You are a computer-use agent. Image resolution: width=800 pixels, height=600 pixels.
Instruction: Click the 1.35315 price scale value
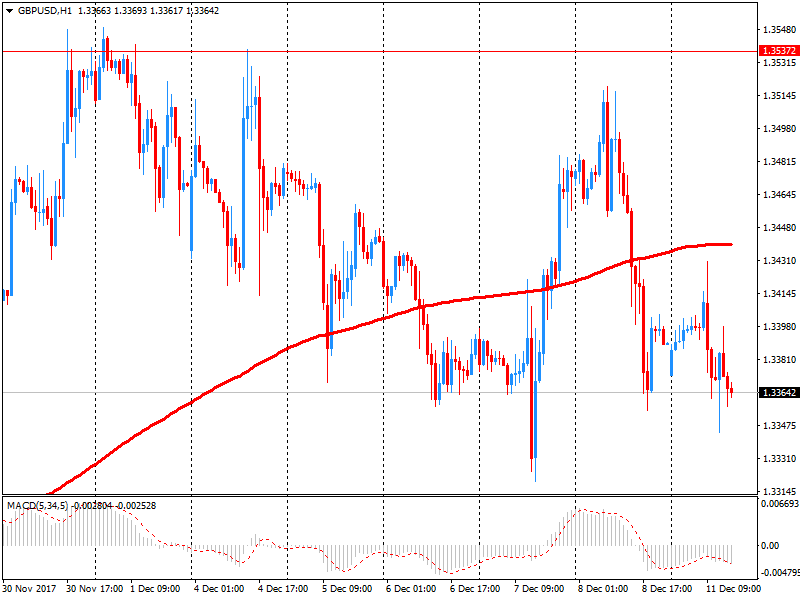780,63
